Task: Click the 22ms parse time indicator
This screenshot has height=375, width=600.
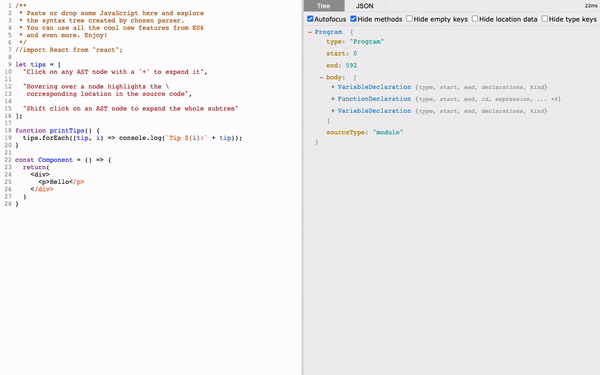Action: pyautogui.click(x=591, y=6)
